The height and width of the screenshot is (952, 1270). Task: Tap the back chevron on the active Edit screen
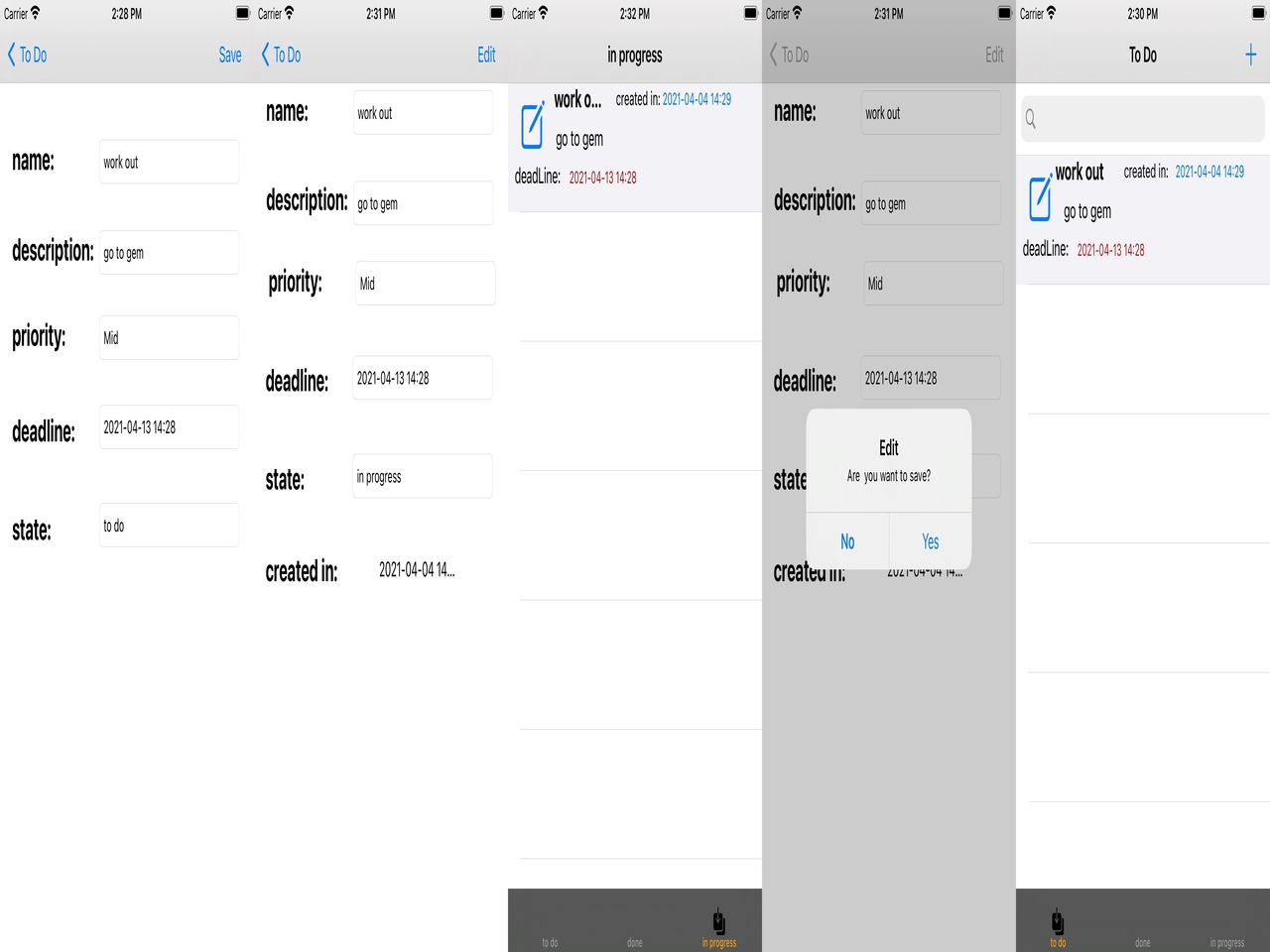coord(266,56)
